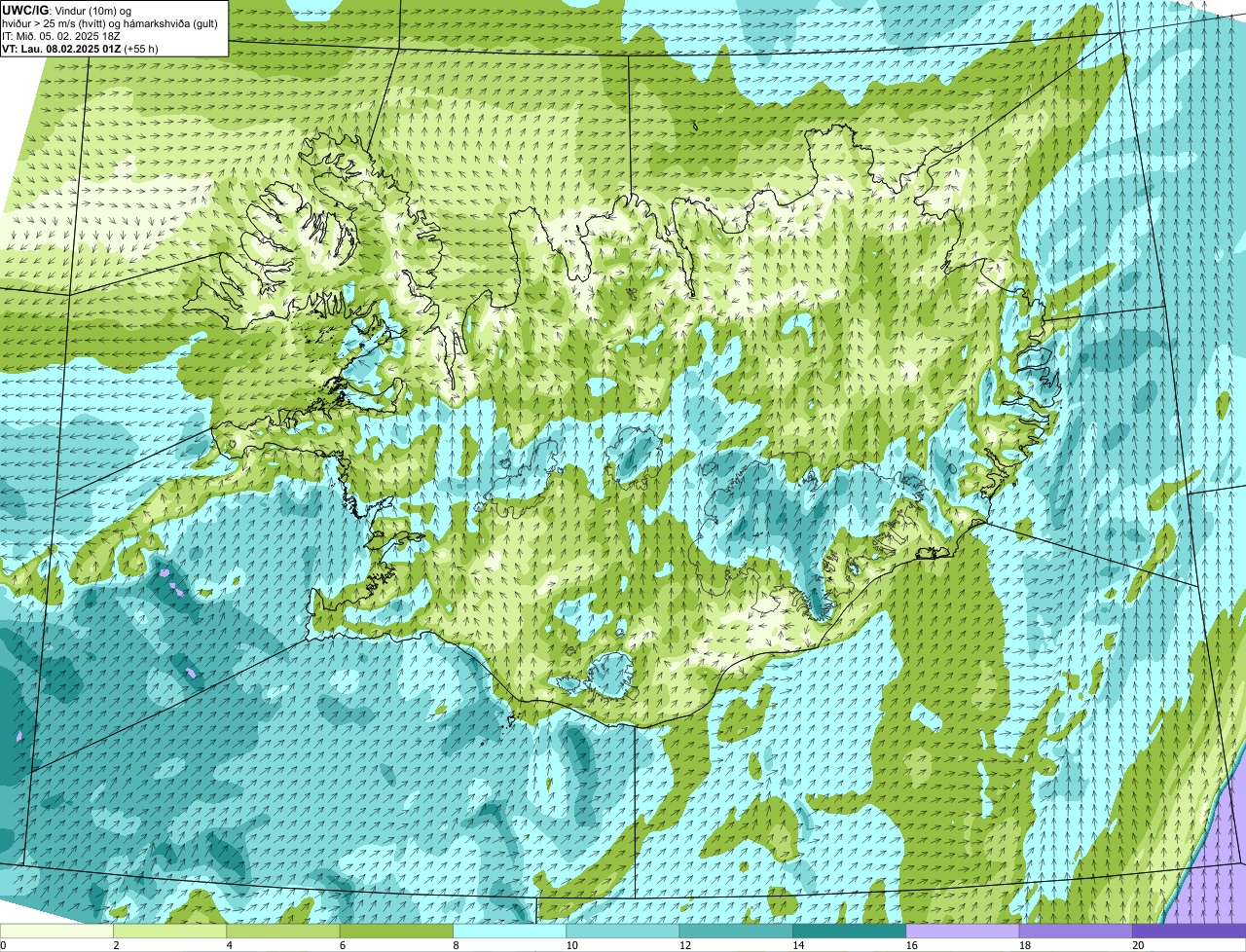
Task: Click the legend tick label '2'
Action: pyautogui.click(x=116, y=945)
